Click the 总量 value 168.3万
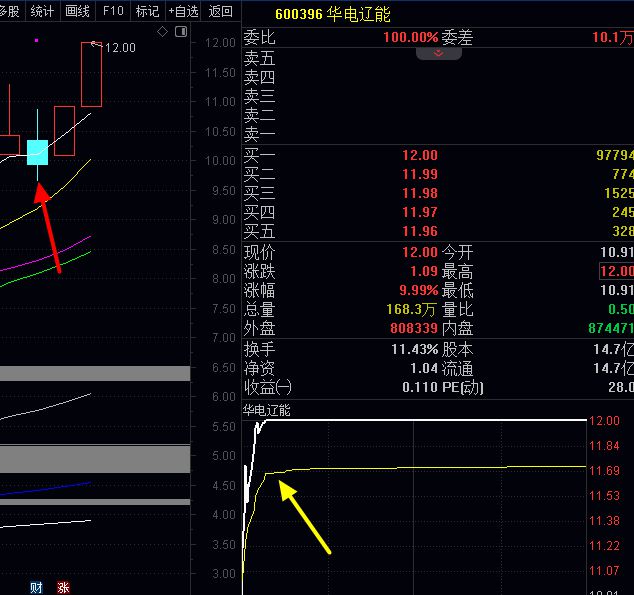The width and height of the screenshot is (634, 595). 411,310
